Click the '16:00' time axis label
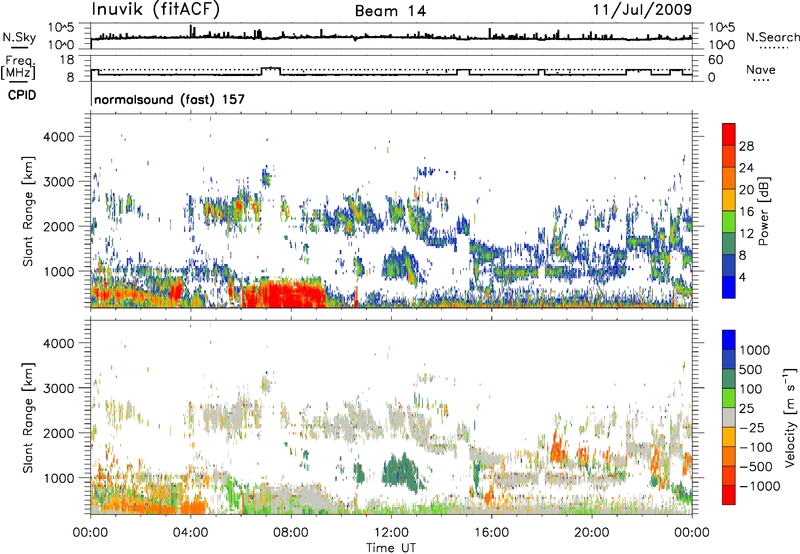 (x=491, y=533)
